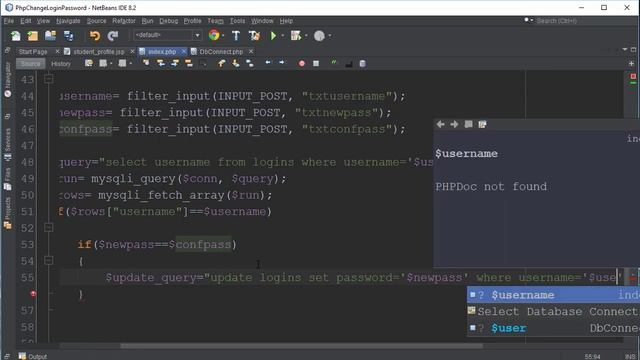Click the Open Source icon in doc popup
The width and height of the screenshot is (640, 360).
(482, 124)
